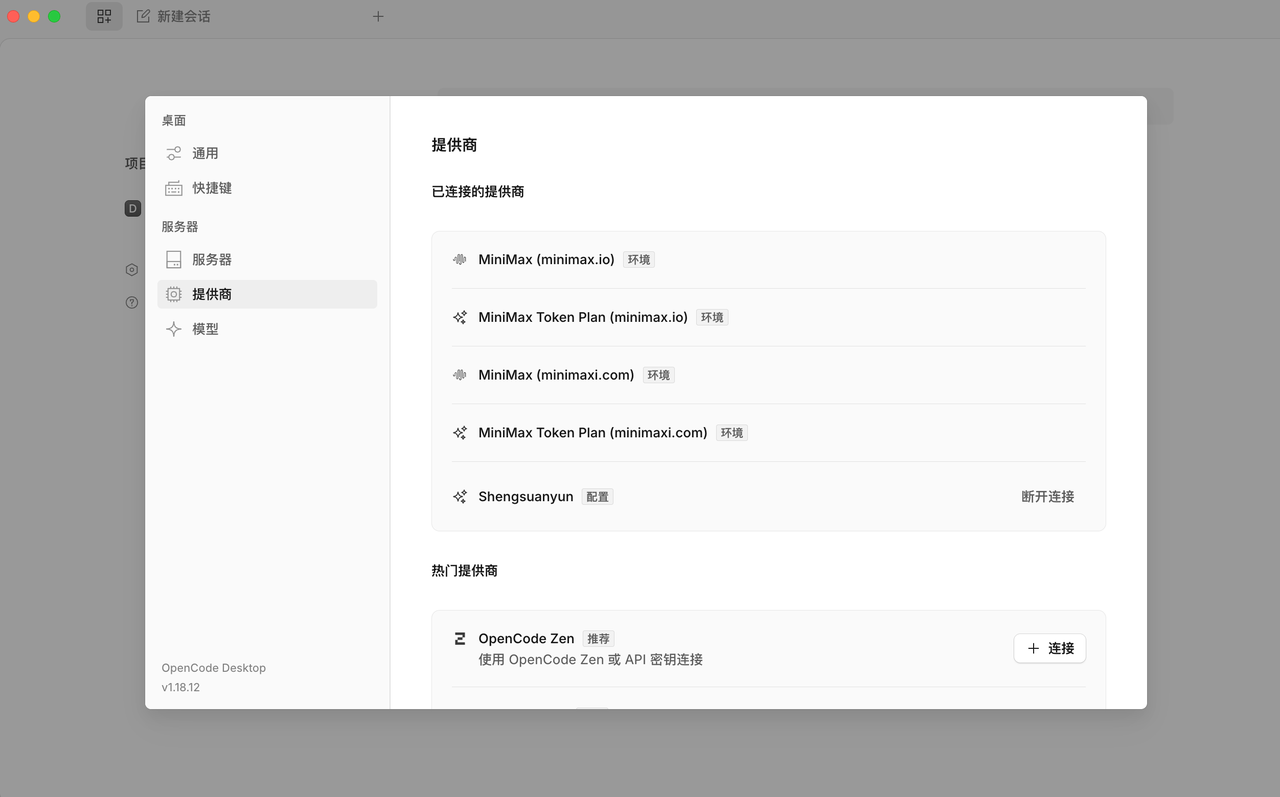Click the 提供商 page title at the top
The height and width of the screenshot is (797, 1280).
click(455, 145)
